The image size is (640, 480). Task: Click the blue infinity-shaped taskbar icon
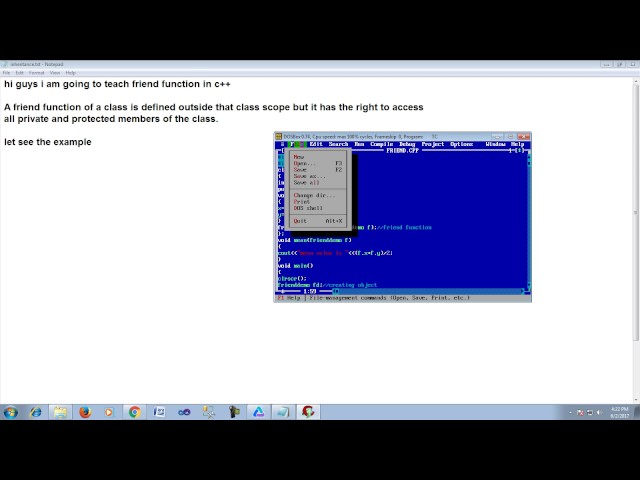(x=184, y=412)
